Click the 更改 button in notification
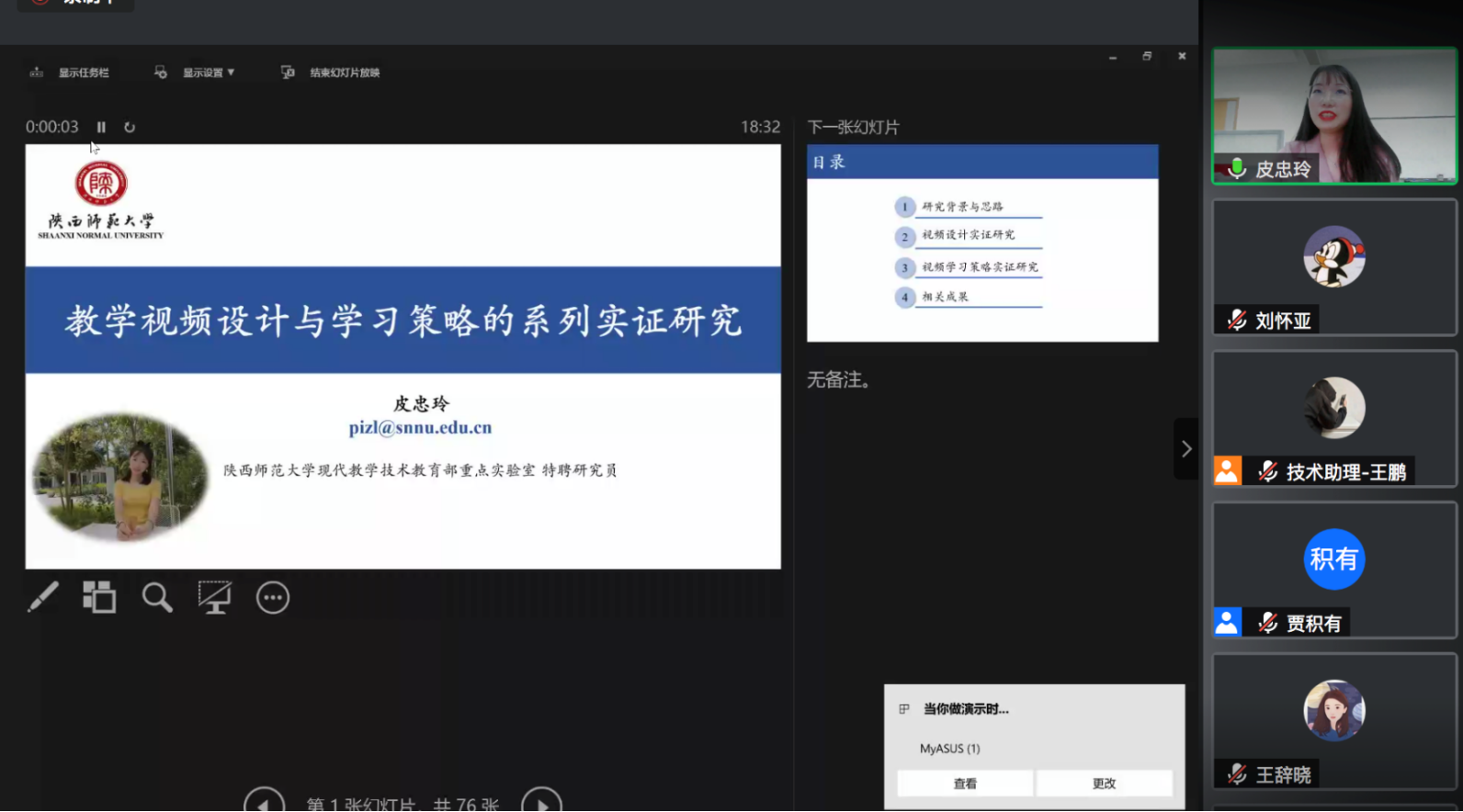The width and height of the screenshot is (1463, 812). pos(1104,784)
